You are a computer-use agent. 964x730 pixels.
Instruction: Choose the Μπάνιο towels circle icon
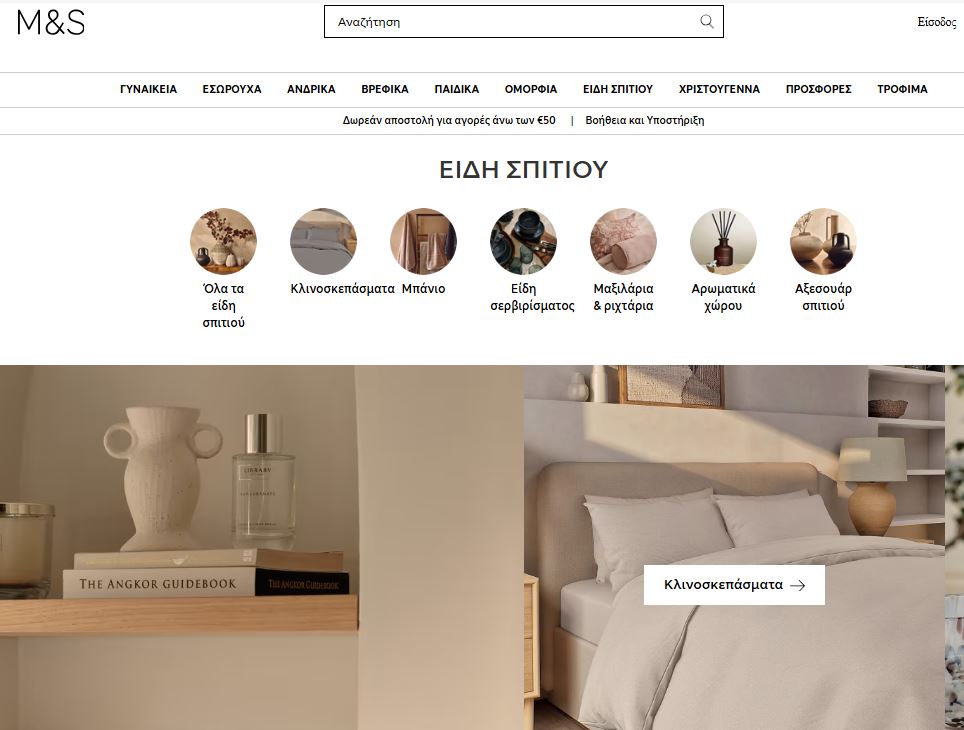pos(423,241)
